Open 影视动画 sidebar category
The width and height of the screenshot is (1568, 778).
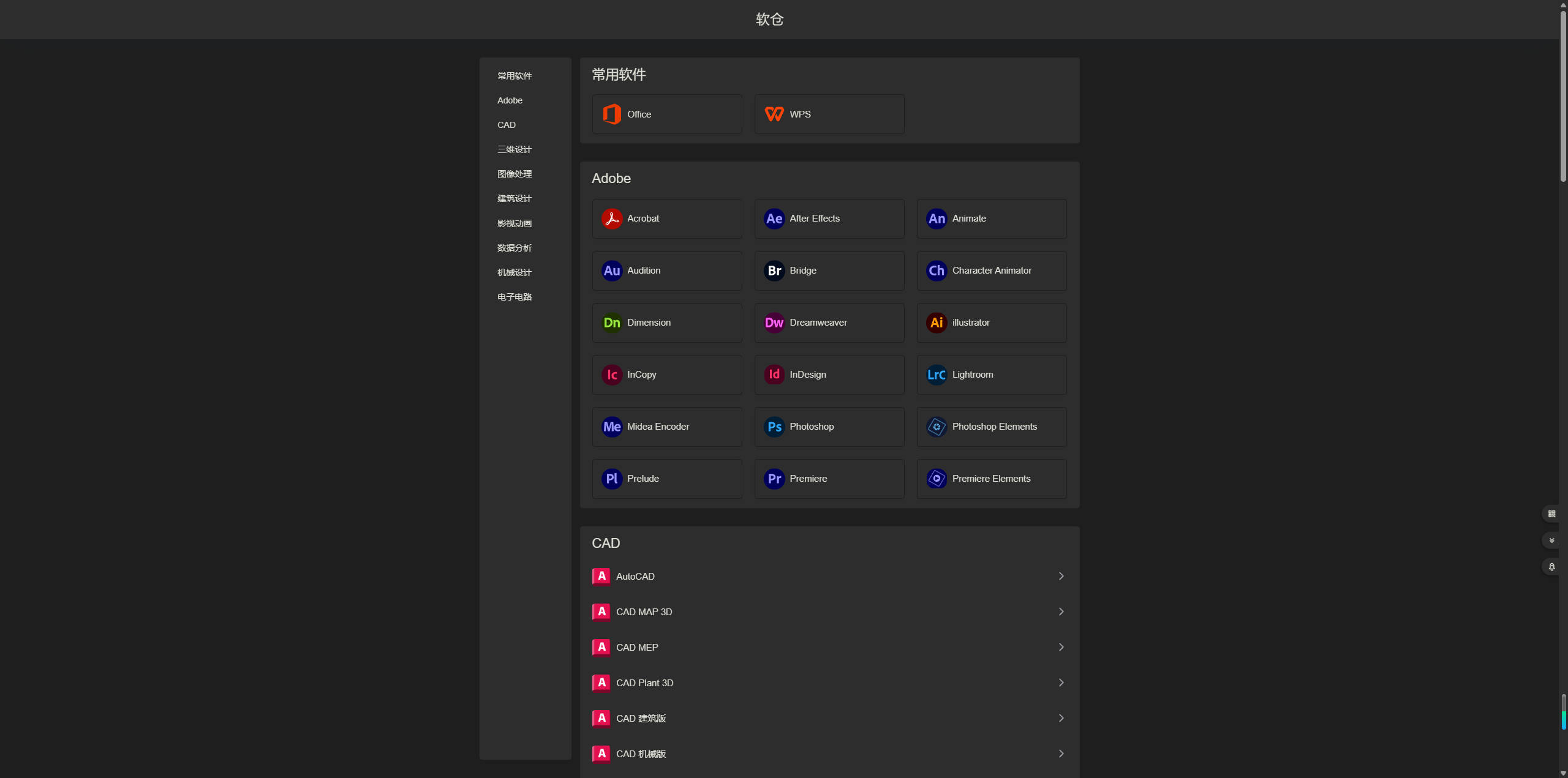[514, 223]
